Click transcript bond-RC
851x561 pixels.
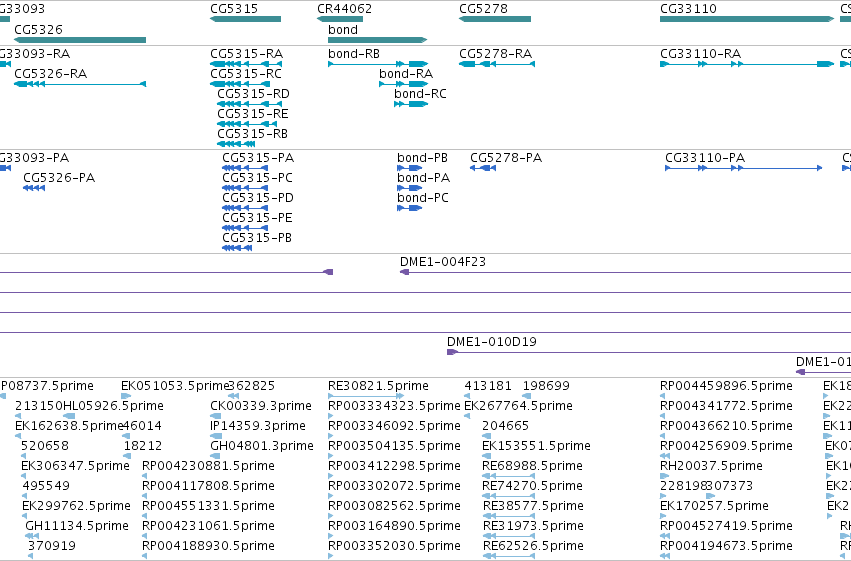pyautogui.click(x=411, y=104)
